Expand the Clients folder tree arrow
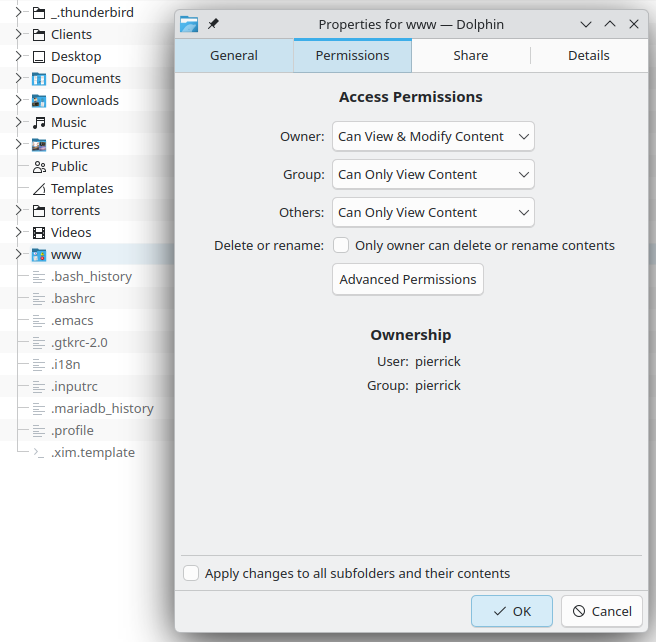The width and height of the screenshot is (656, 642). (18, 35)
